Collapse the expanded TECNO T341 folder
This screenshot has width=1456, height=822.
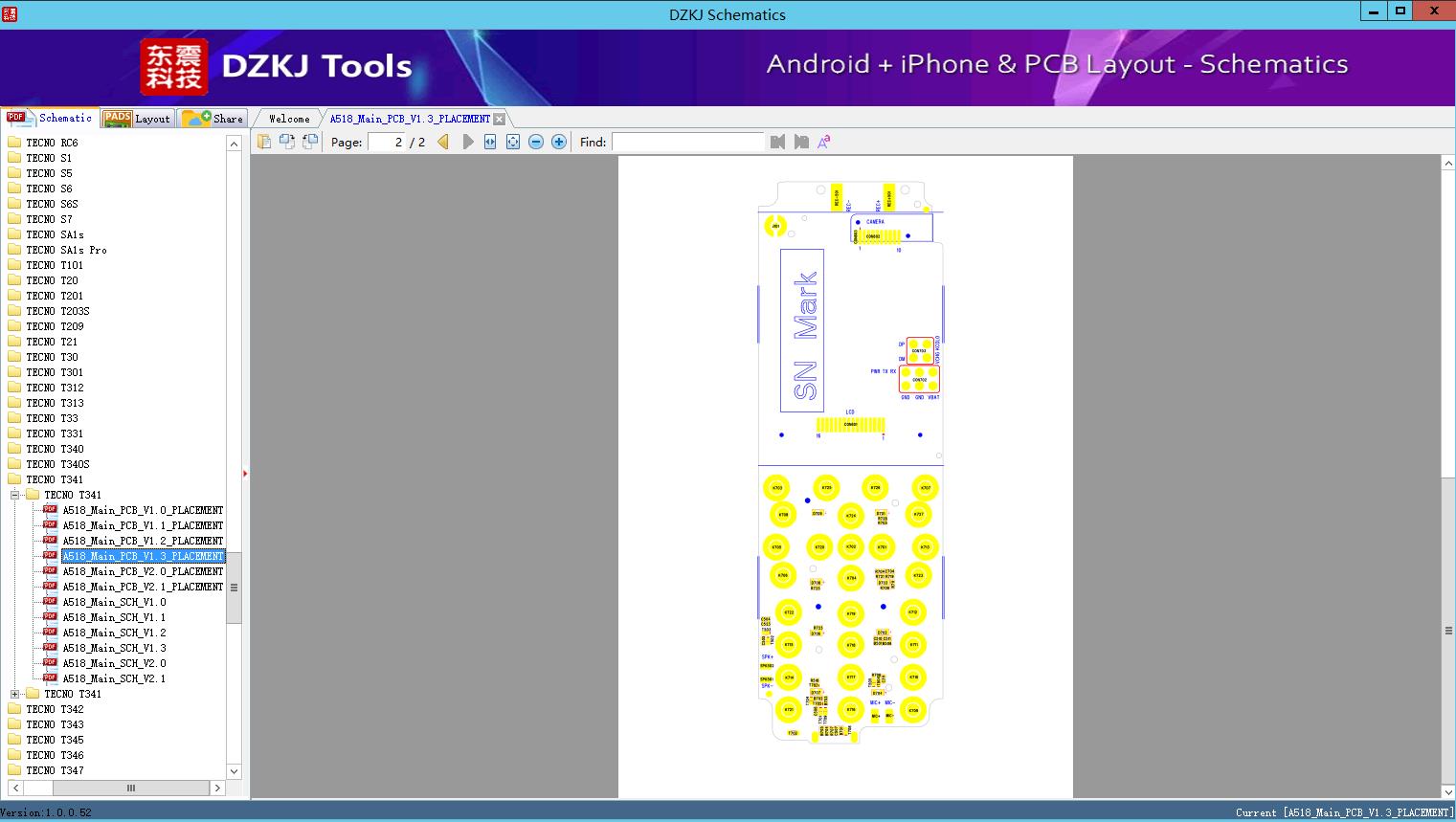[x=14, y=495]
